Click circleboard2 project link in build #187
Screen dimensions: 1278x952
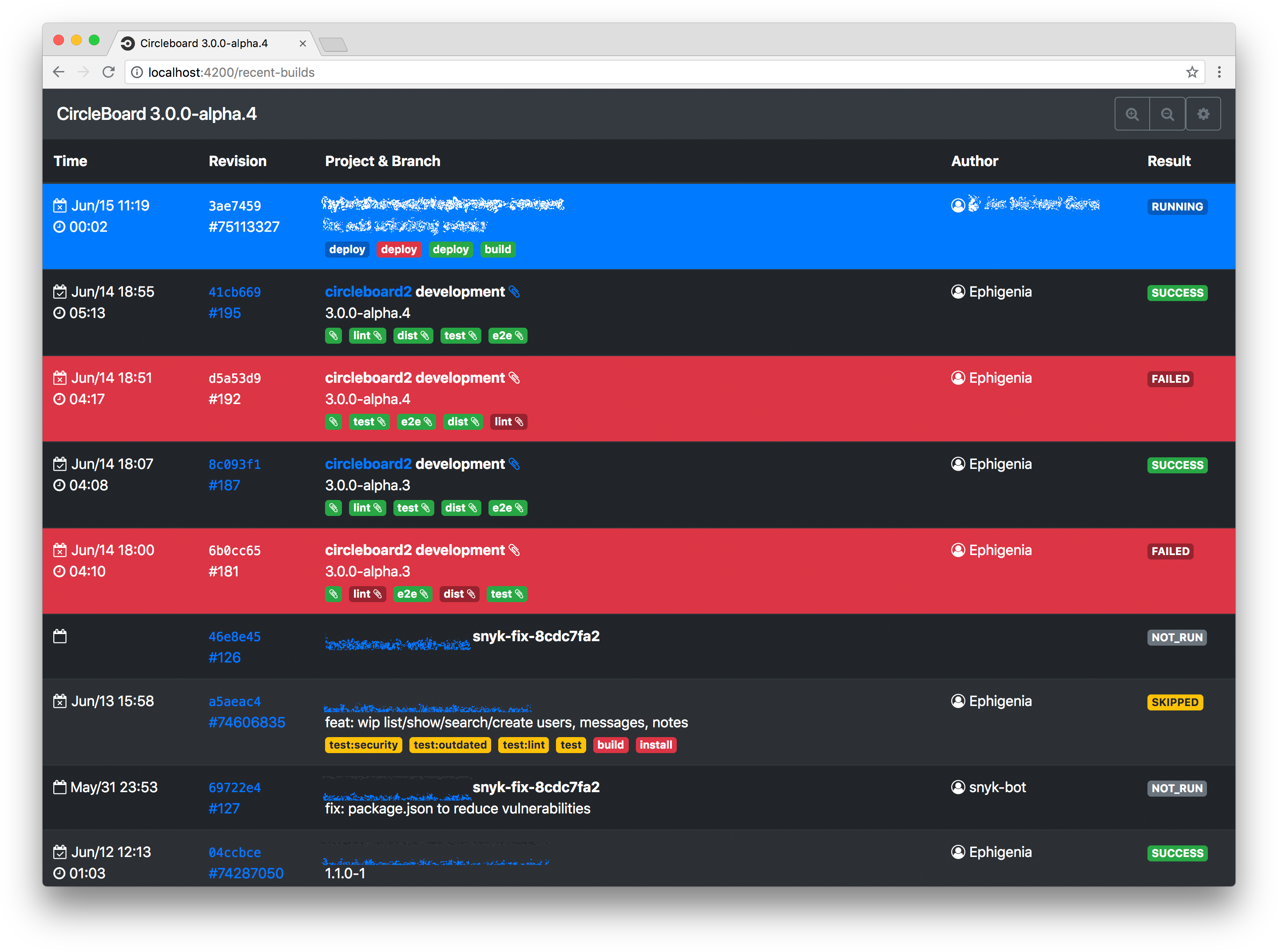pyautogui.click(x=368, y=464)
